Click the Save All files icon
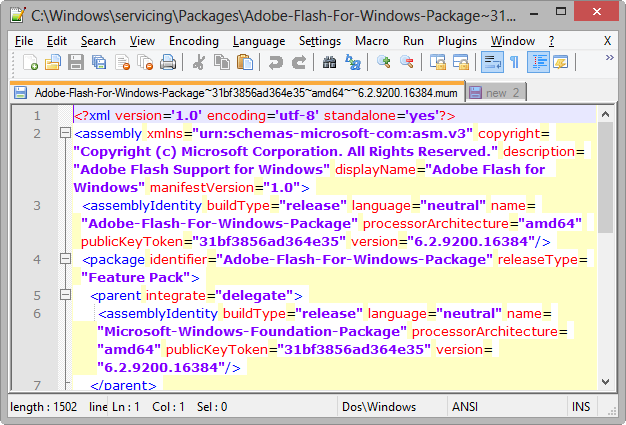Image resolution: width=626 pixels, height=425 pixels. pyautogui.click(x=99, y=63)
